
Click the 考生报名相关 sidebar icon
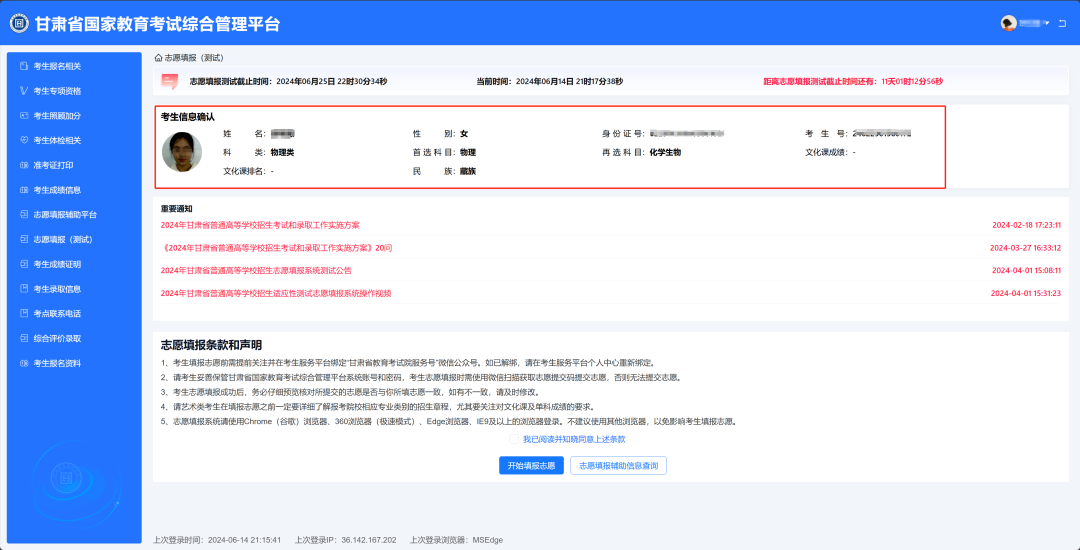tap(23, 66)
